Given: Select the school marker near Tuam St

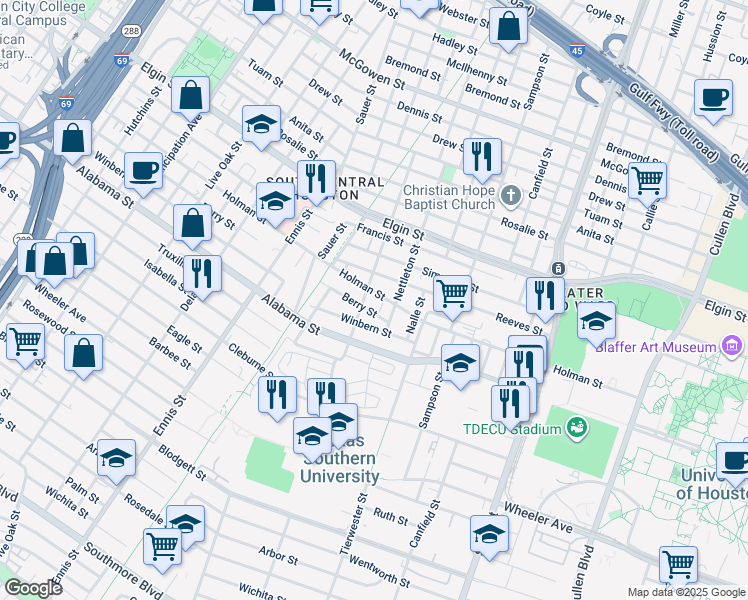Looking at the screenshot, I should tap(261, 125).
